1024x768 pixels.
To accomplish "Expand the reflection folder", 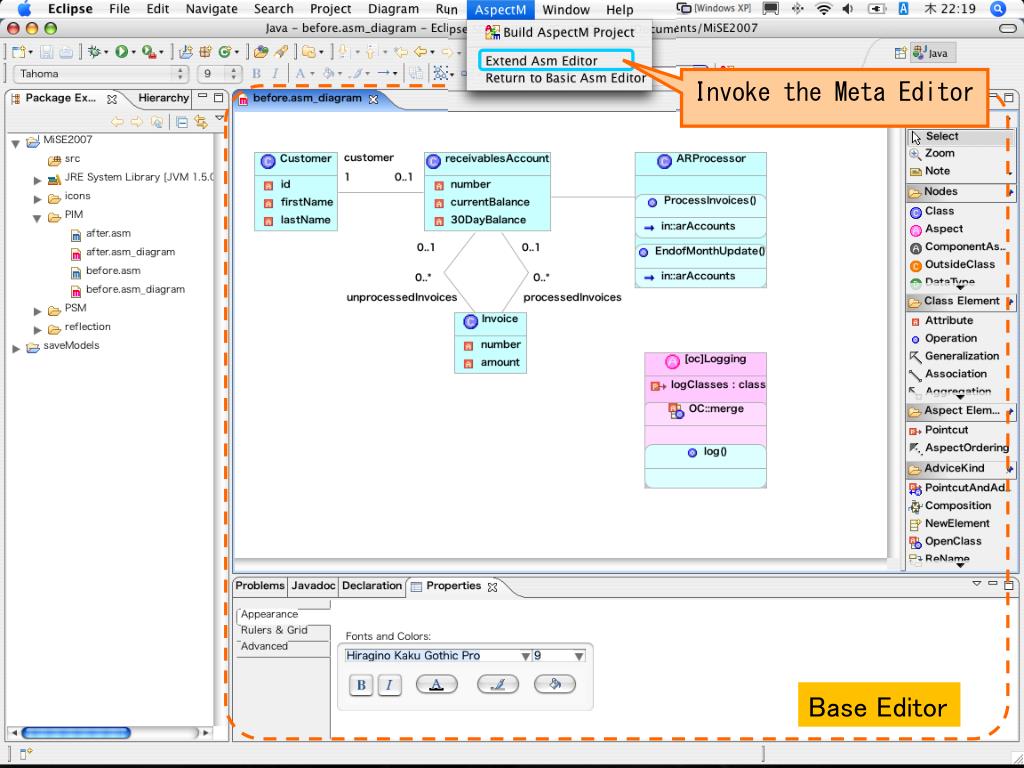I will [x=37, y=329].
